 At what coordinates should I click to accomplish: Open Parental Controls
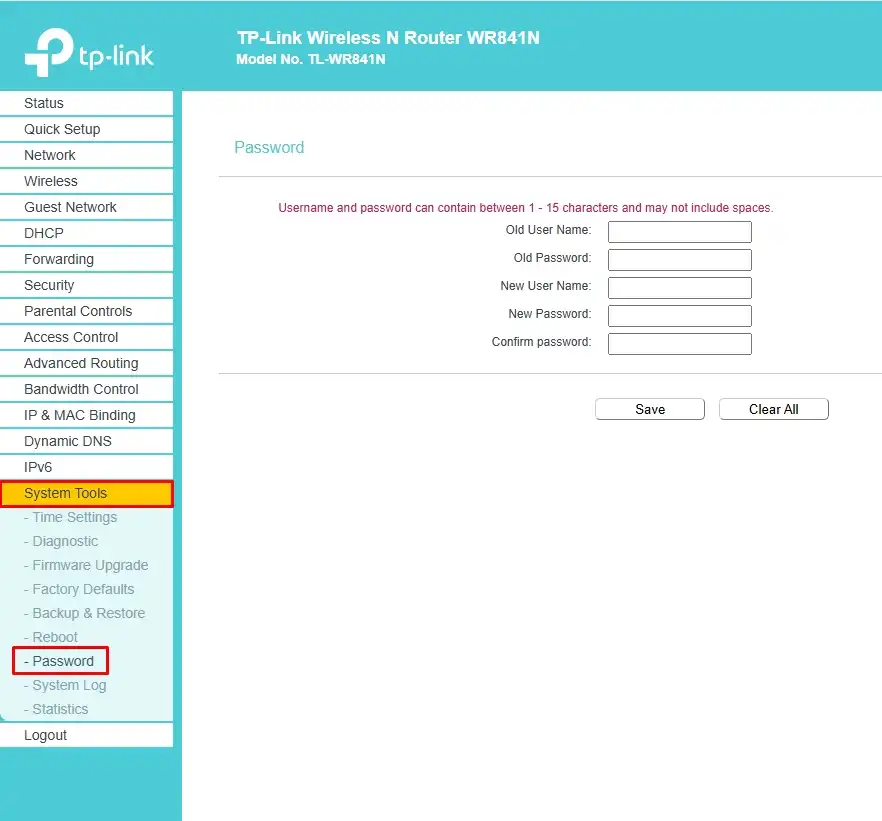pyautogui.click(x=78, y=311)
